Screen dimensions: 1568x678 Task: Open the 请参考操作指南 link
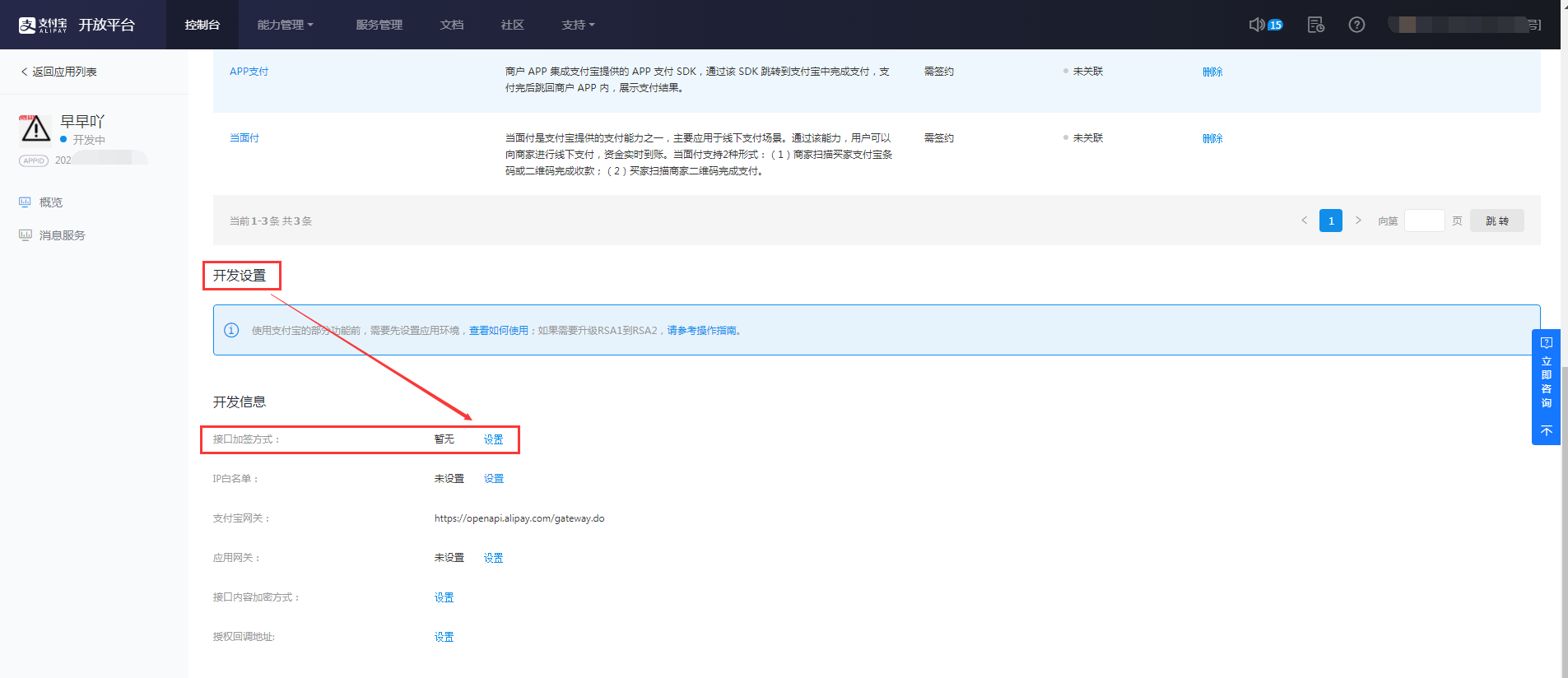point(701,330)
